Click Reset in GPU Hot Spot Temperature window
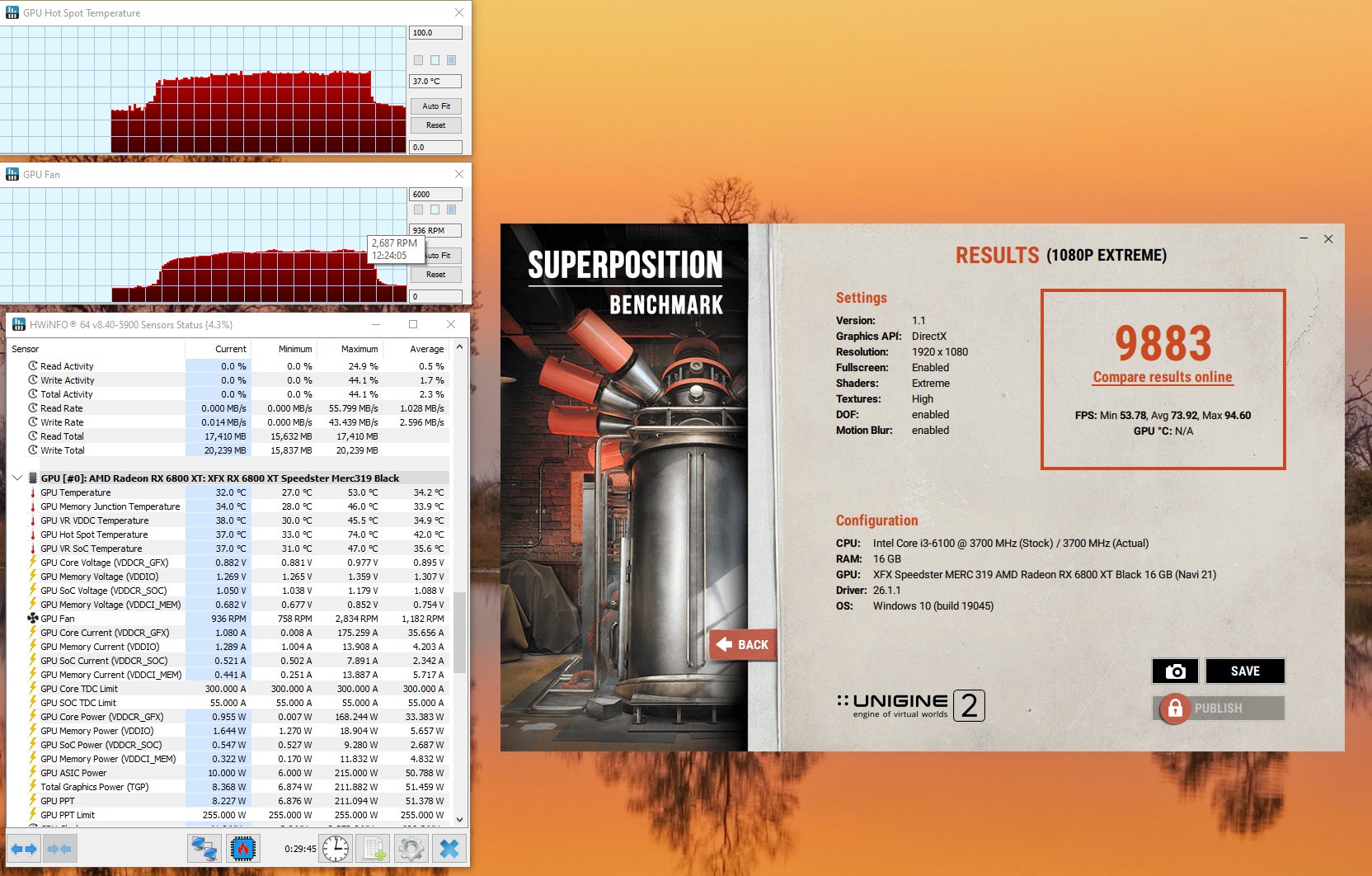 point(436,125)
